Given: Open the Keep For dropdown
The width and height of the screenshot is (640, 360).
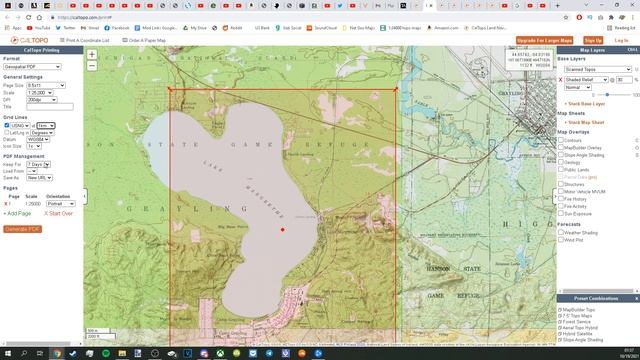Looking at the screenshot, I should pyautogui.click(x=38, y=164).
